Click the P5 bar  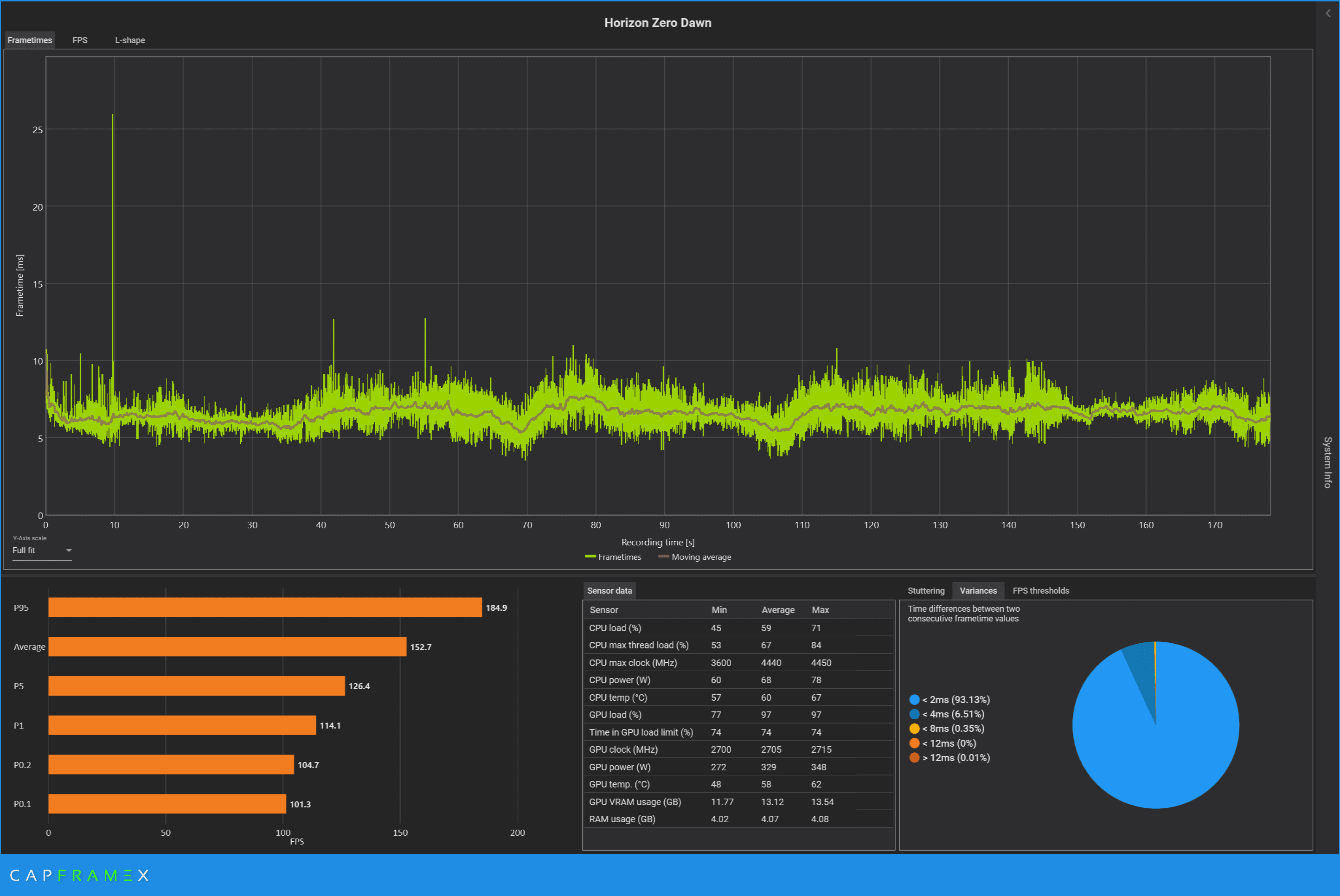[197, 686]
